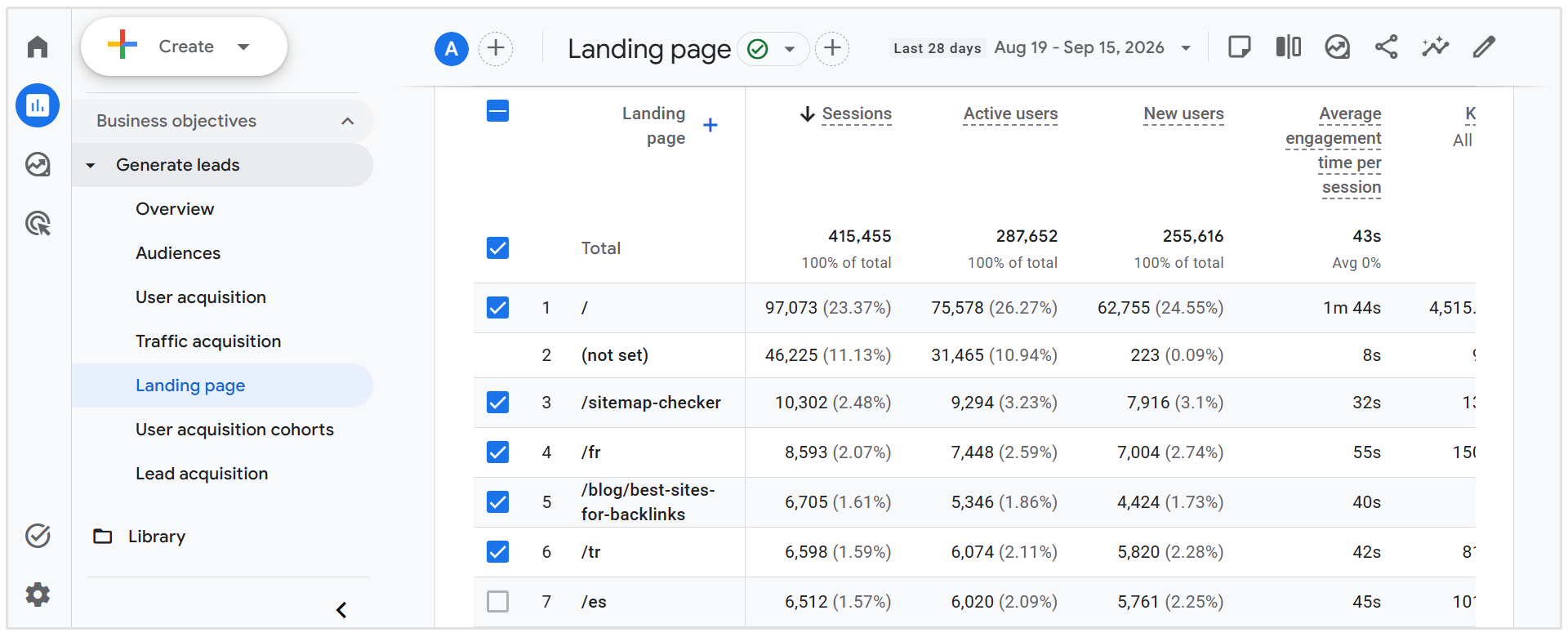Open the Explore icon in sidebar
The width and height of the screenshot is (1568, 637).
coord(38,164)
